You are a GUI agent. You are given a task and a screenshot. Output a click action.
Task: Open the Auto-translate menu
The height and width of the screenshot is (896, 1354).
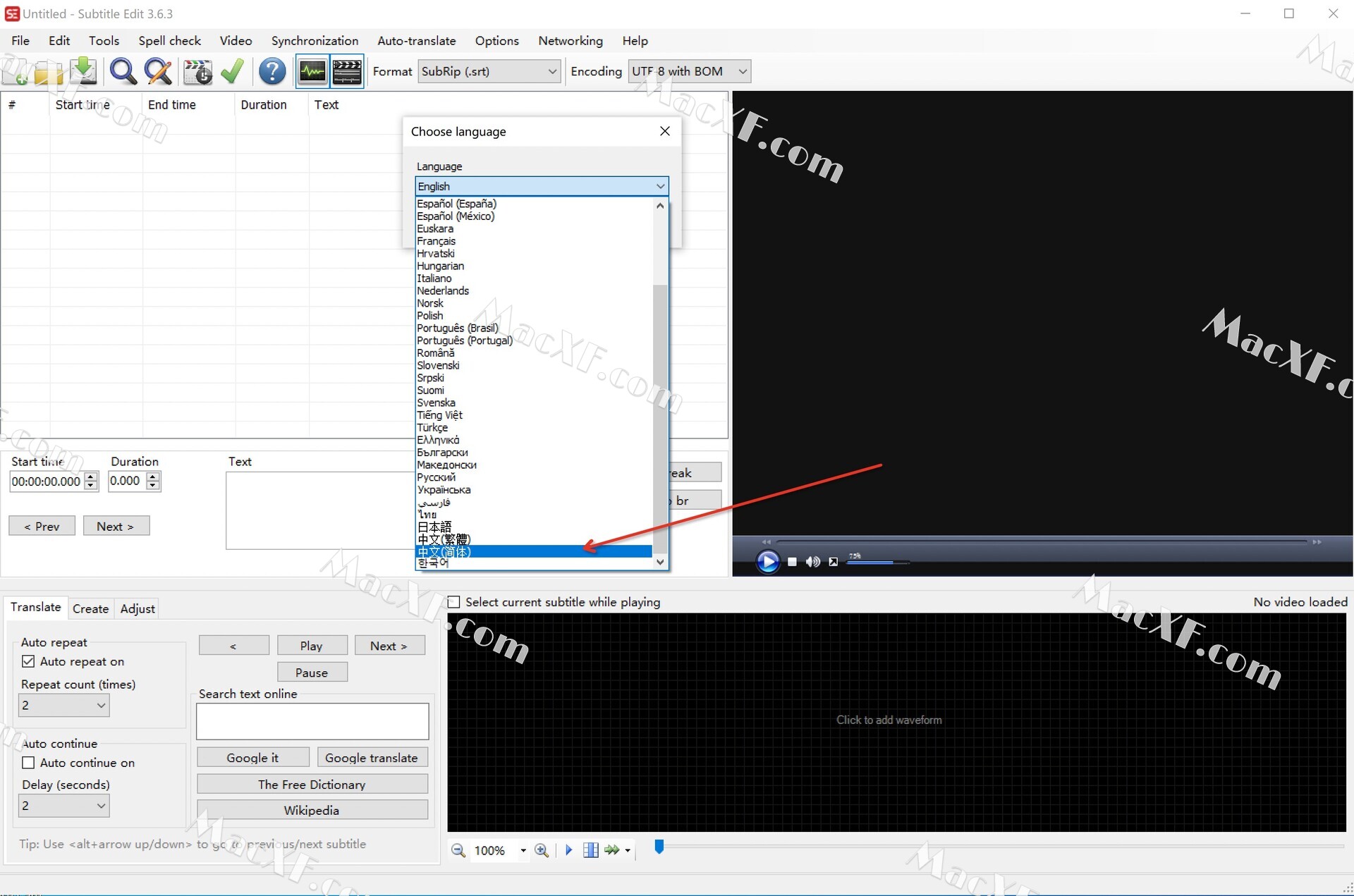pyautogui.click(x=416, y=41)
